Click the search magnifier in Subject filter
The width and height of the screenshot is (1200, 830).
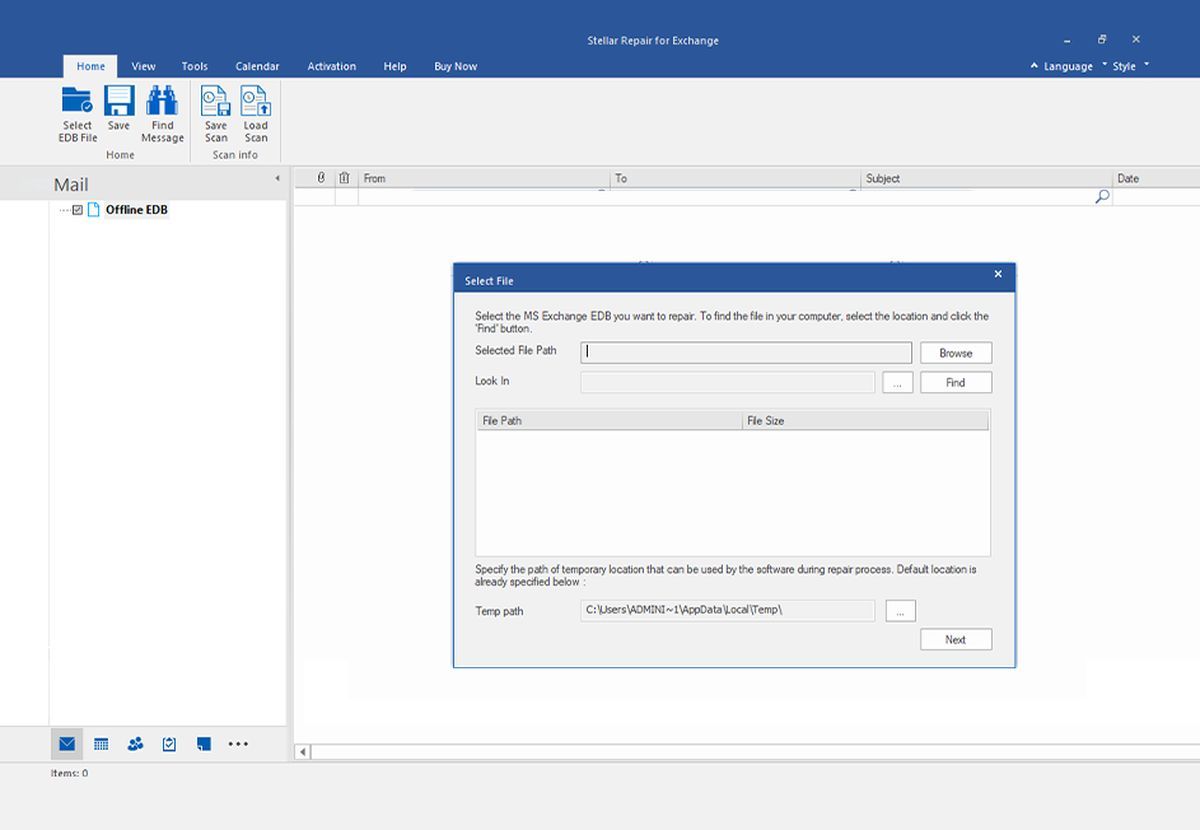tap(1102, 197)
